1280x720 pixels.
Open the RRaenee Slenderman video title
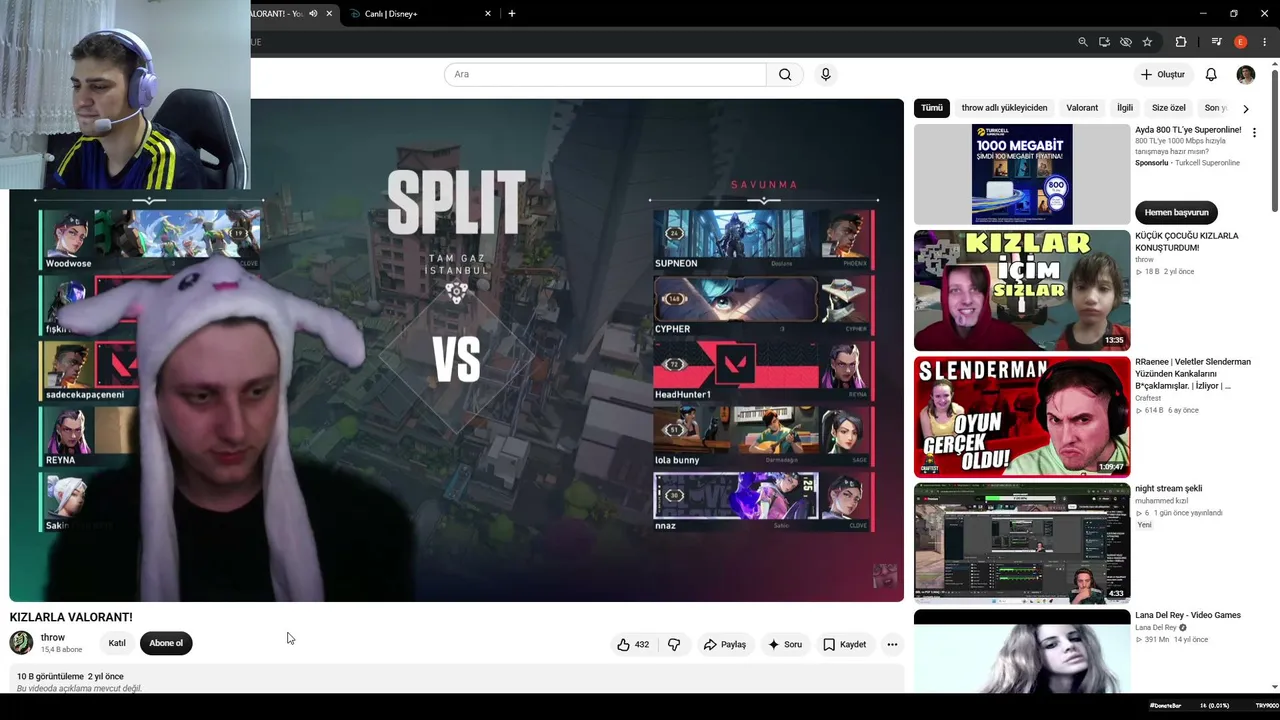(1193, 373)
